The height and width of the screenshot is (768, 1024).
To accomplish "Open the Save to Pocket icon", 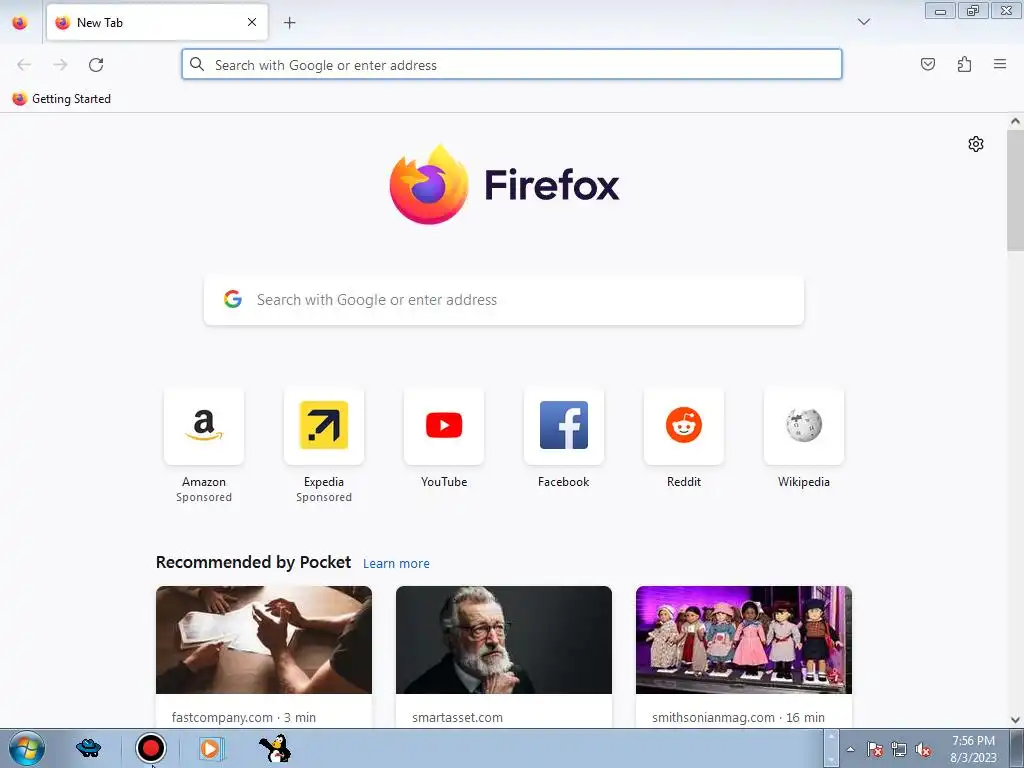I will 927,64.
